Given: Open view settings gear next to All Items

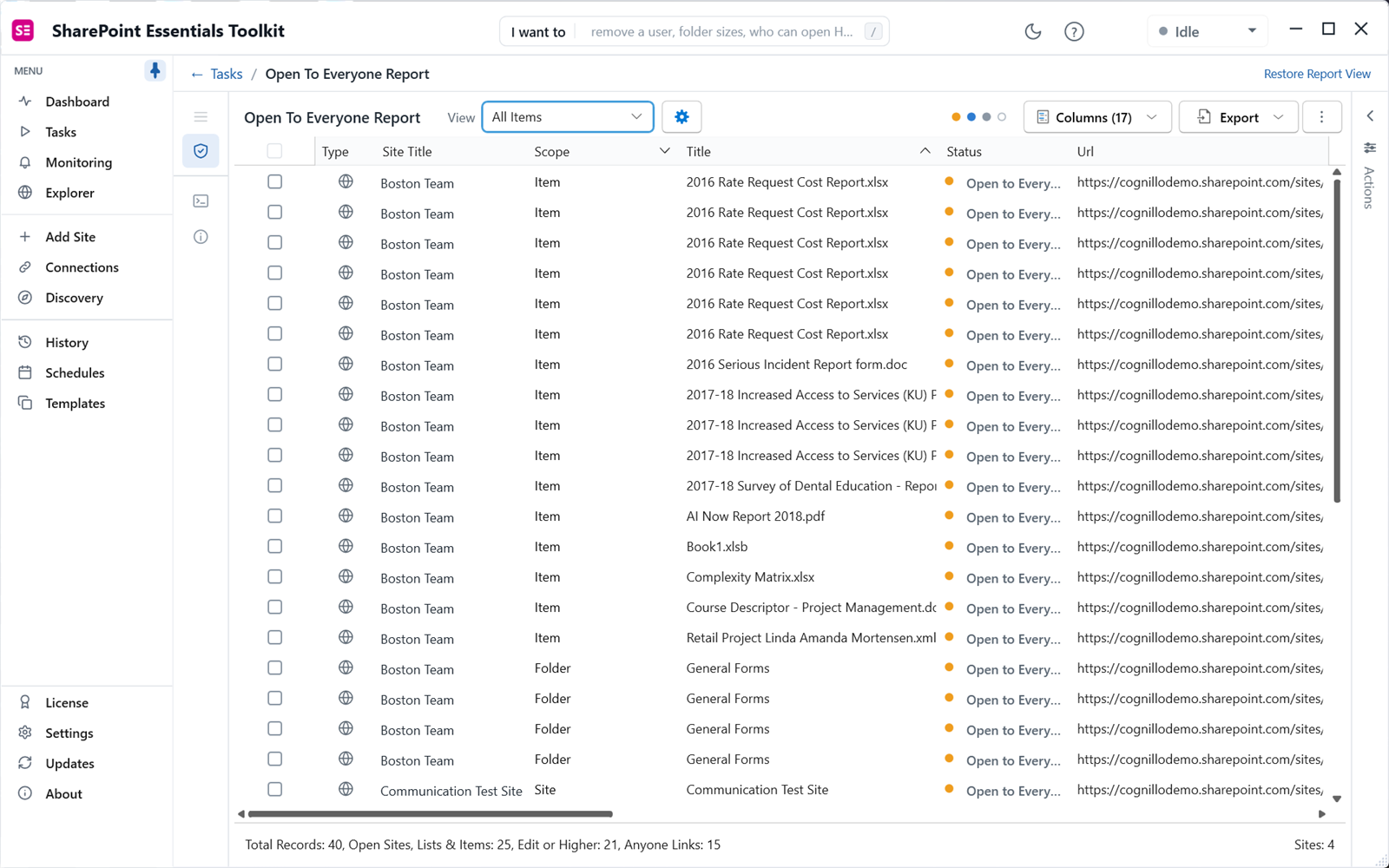Looking at the screenshot, I should point(681,116).
